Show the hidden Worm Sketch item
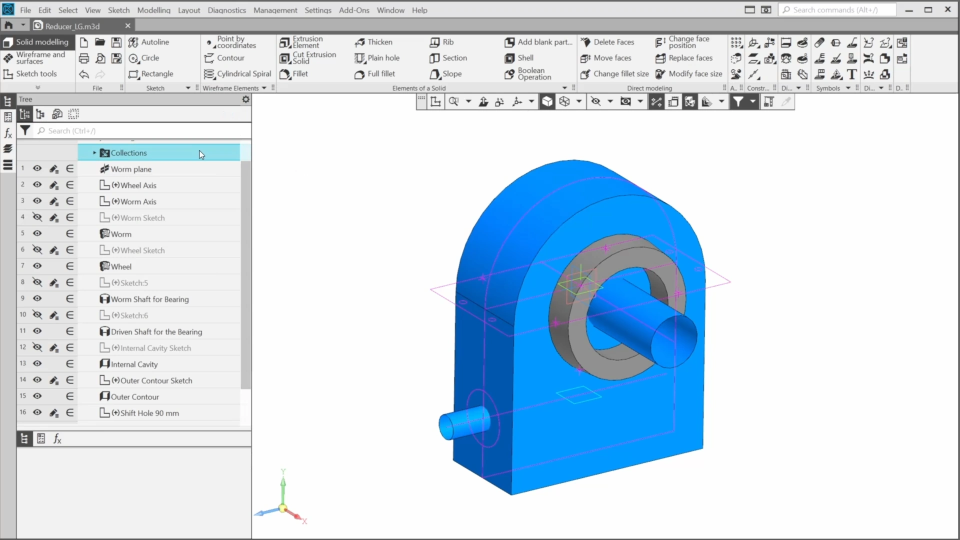960x540 pixels. point(37,218)
